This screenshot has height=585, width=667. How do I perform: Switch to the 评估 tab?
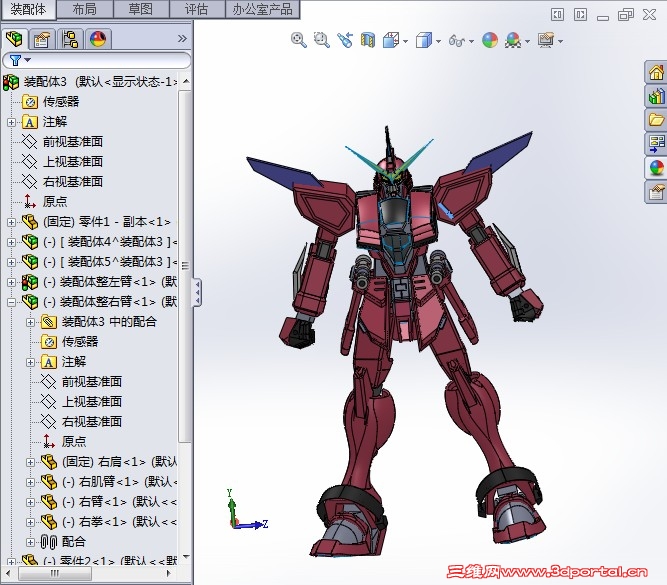click(x=197, y=9)
